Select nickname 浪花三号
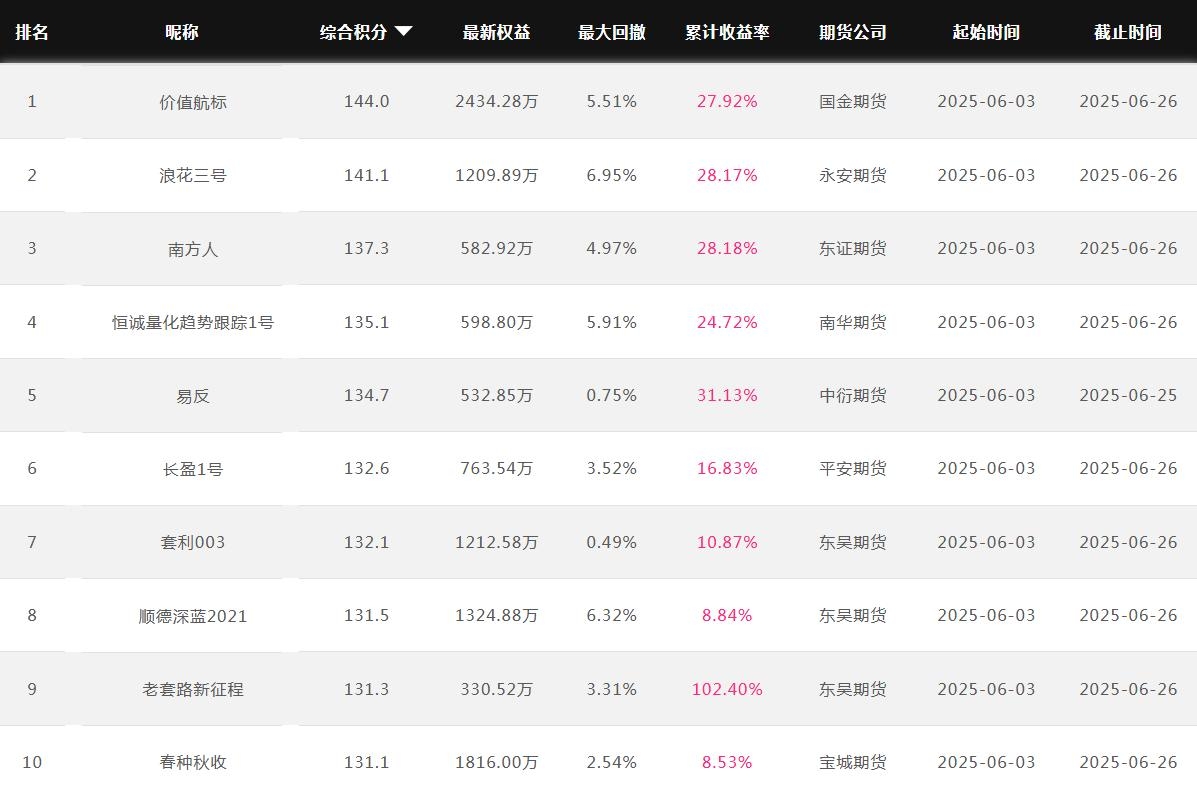The height and width of the screenshot is (797, 1197). tap(193, 176)
